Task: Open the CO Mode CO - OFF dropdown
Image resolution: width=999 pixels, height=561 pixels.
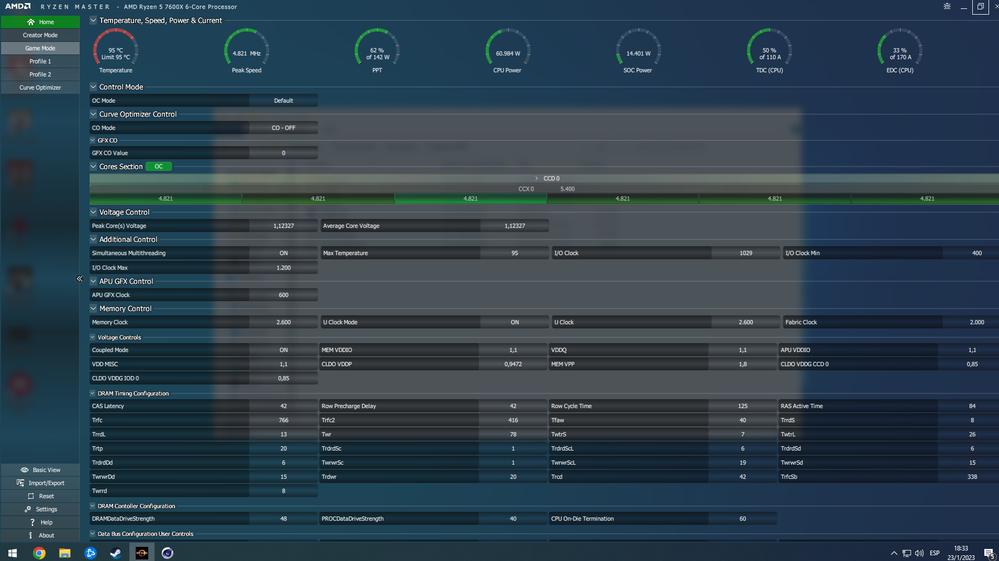Action: [284, 127]
